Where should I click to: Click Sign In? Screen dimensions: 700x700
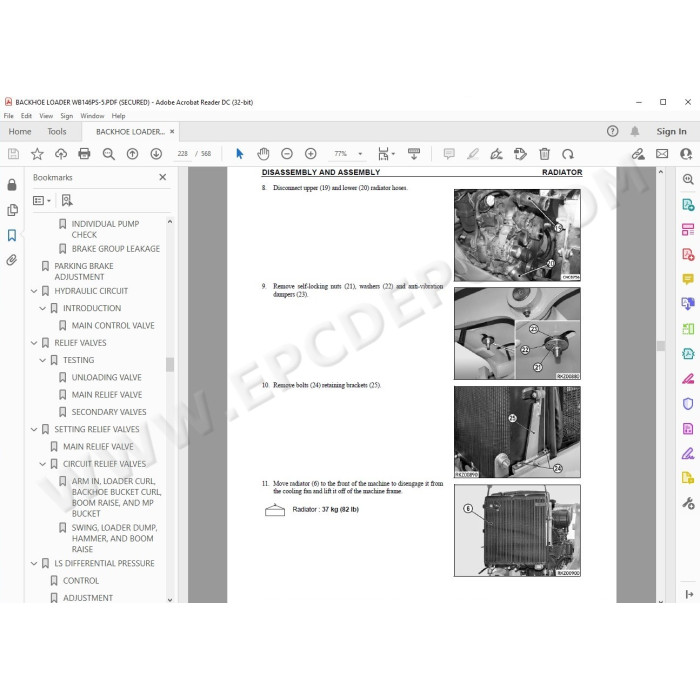click(x=671, y=131)
